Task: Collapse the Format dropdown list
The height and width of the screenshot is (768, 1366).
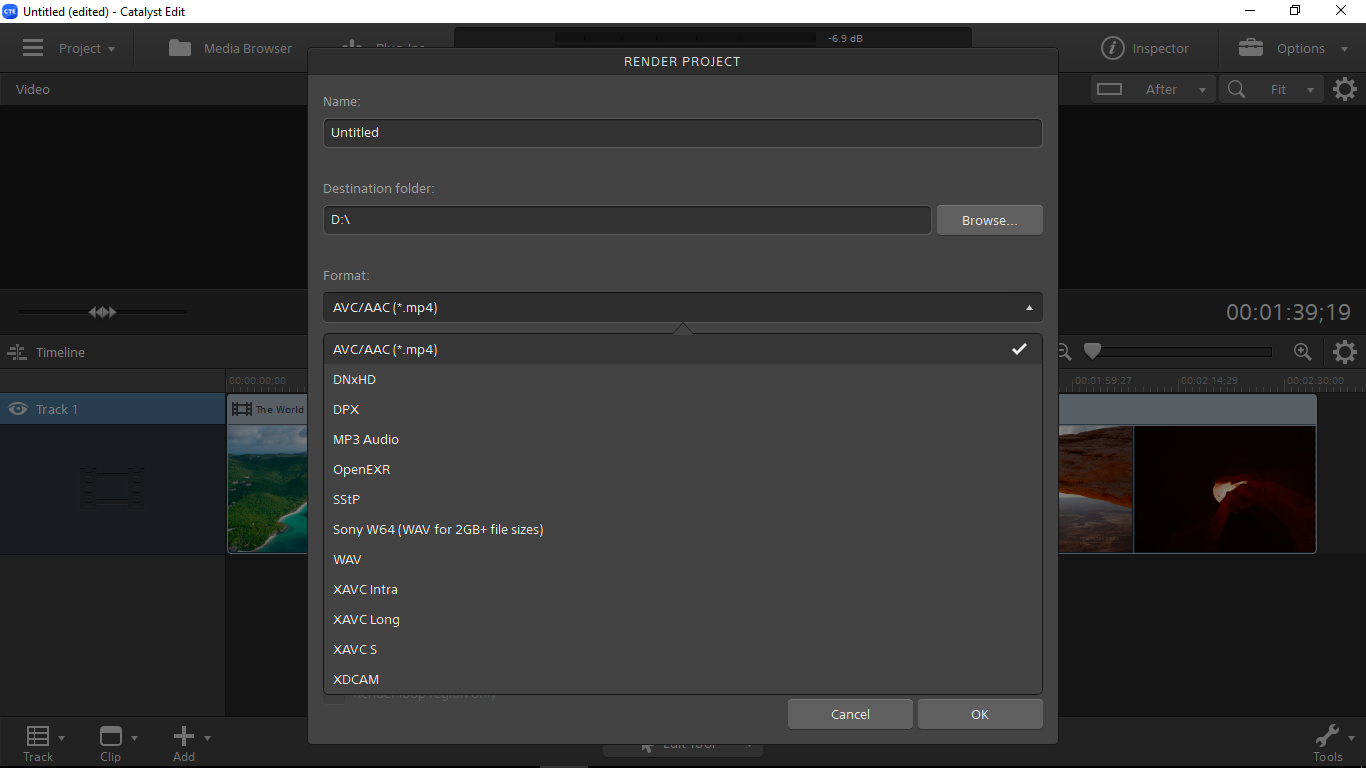Action: point(1029,308)
